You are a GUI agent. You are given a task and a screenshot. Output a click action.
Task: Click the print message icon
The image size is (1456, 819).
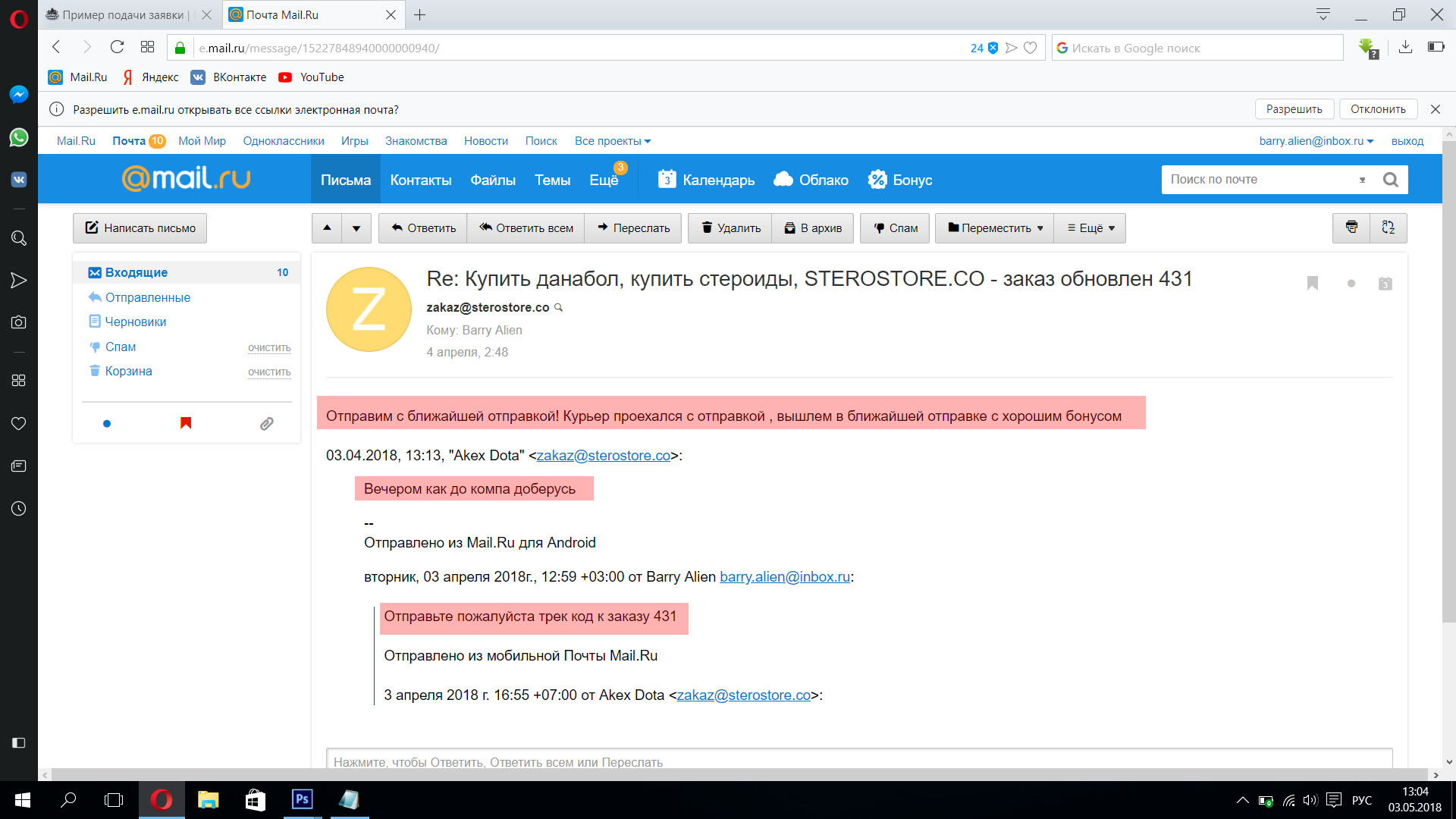pyautogui.click(x=1351, y=227)
